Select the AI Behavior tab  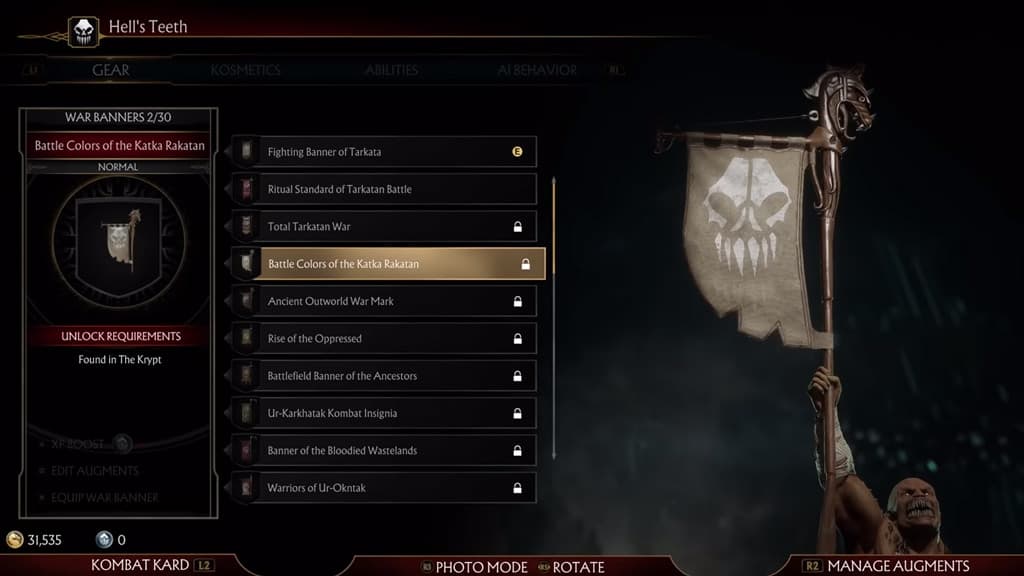pos(537,70)
